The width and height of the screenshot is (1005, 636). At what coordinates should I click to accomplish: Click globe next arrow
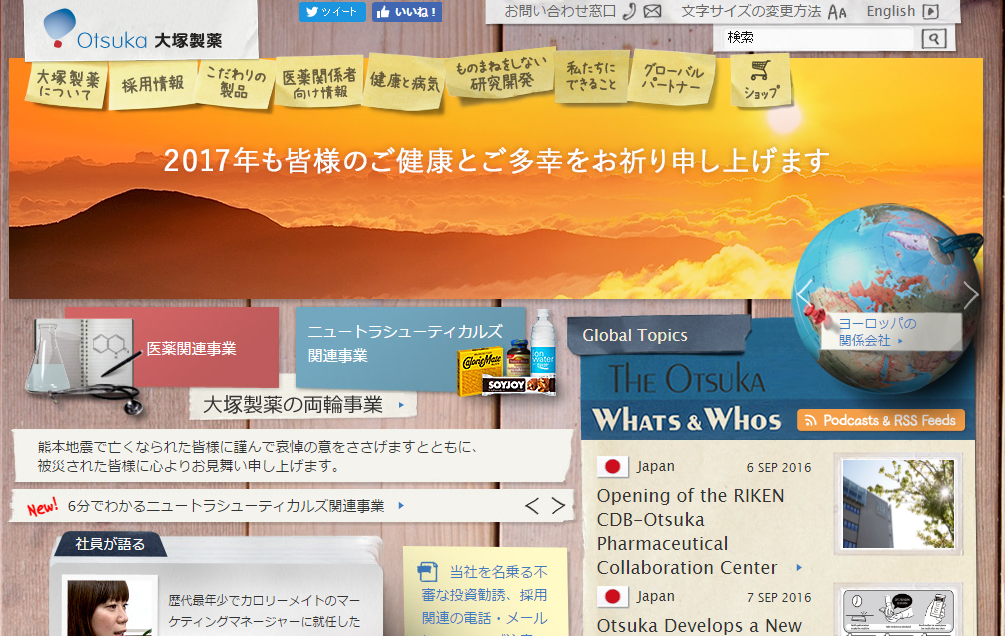tap(970, 294)
